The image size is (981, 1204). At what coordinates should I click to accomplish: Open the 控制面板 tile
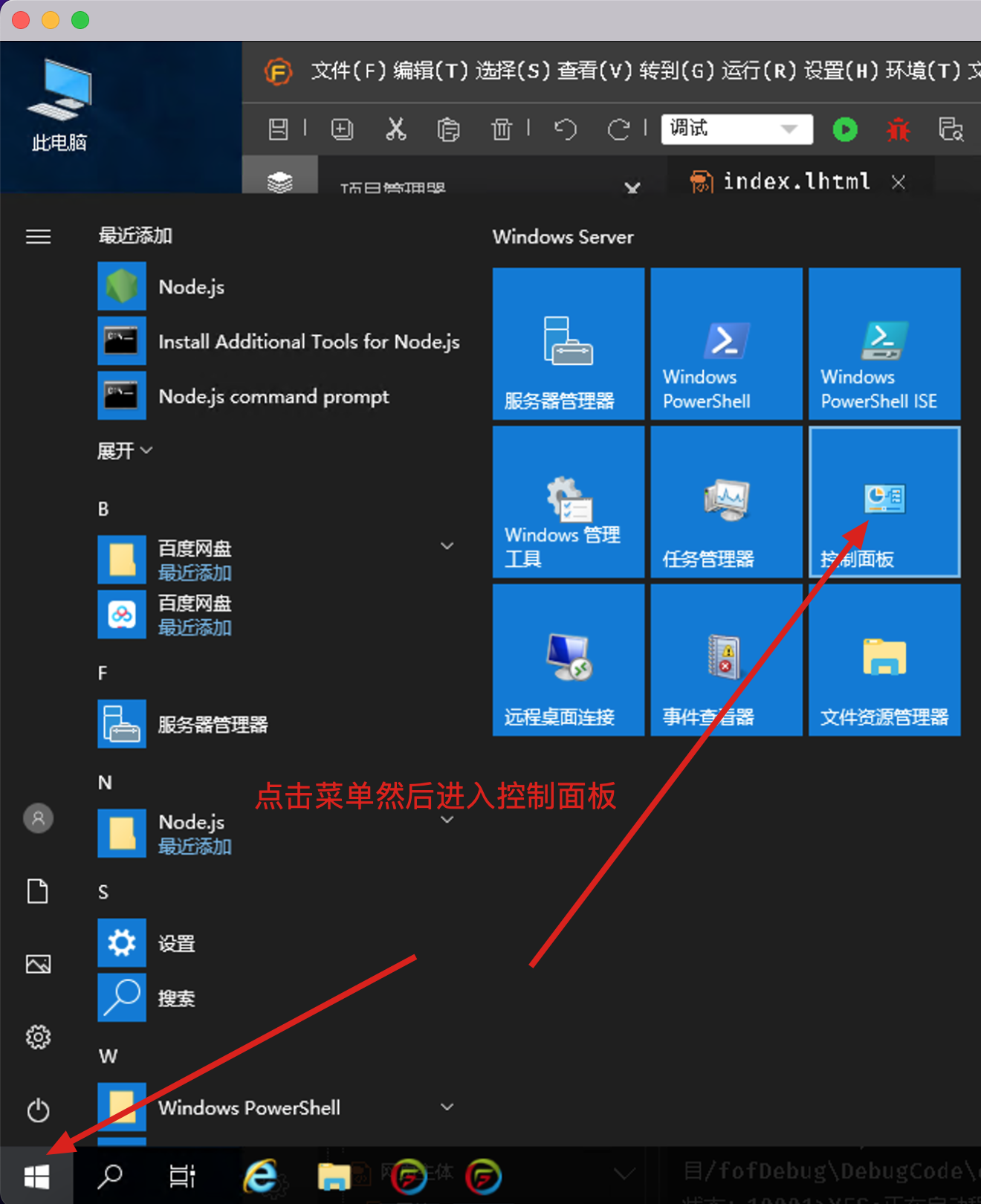[884, 502]
